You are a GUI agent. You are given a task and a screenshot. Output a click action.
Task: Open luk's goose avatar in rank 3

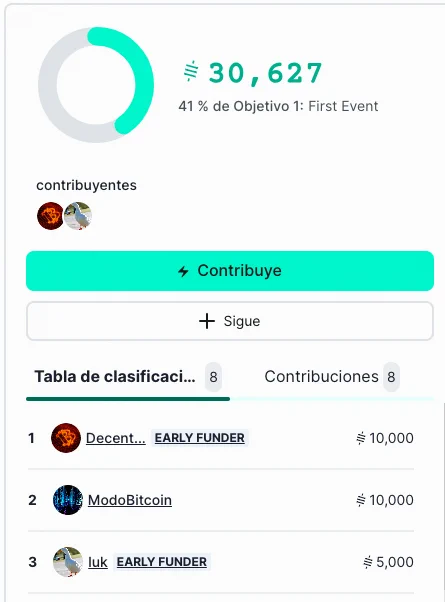click(68, 562)
